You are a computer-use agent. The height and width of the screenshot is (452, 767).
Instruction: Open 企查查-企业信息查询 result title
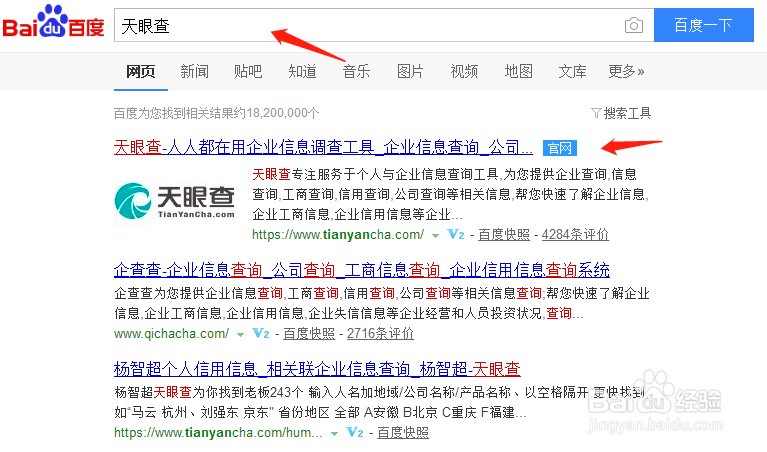coord(361,270)
